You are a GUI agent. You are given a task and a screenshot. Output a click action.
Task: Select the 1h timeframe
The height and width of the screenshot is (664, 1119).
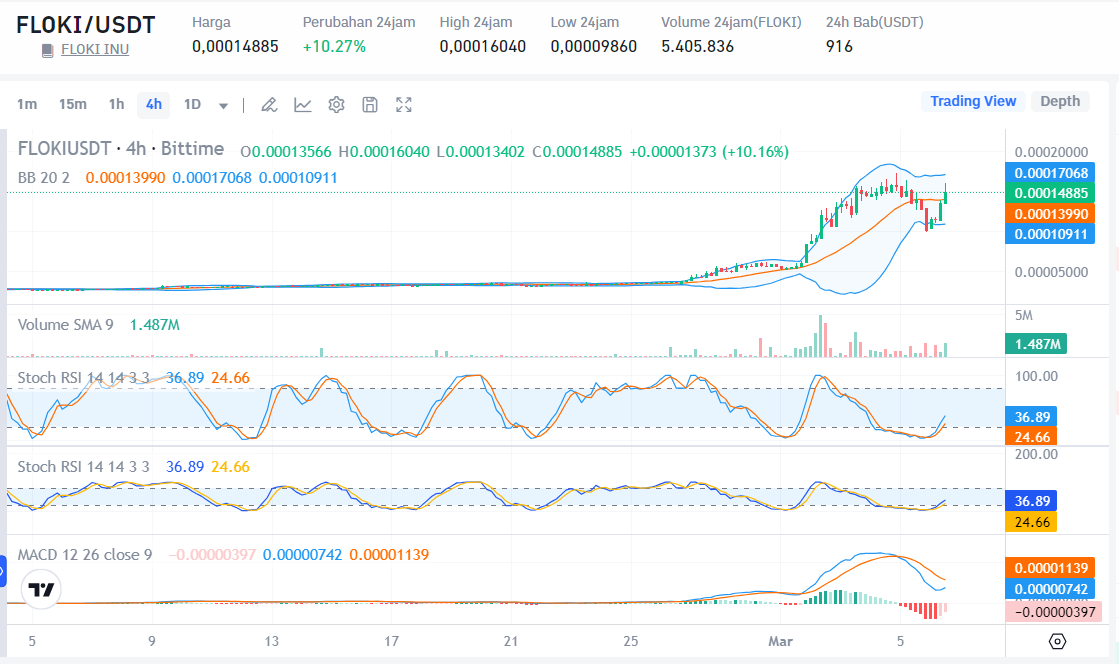click(116, 104)
